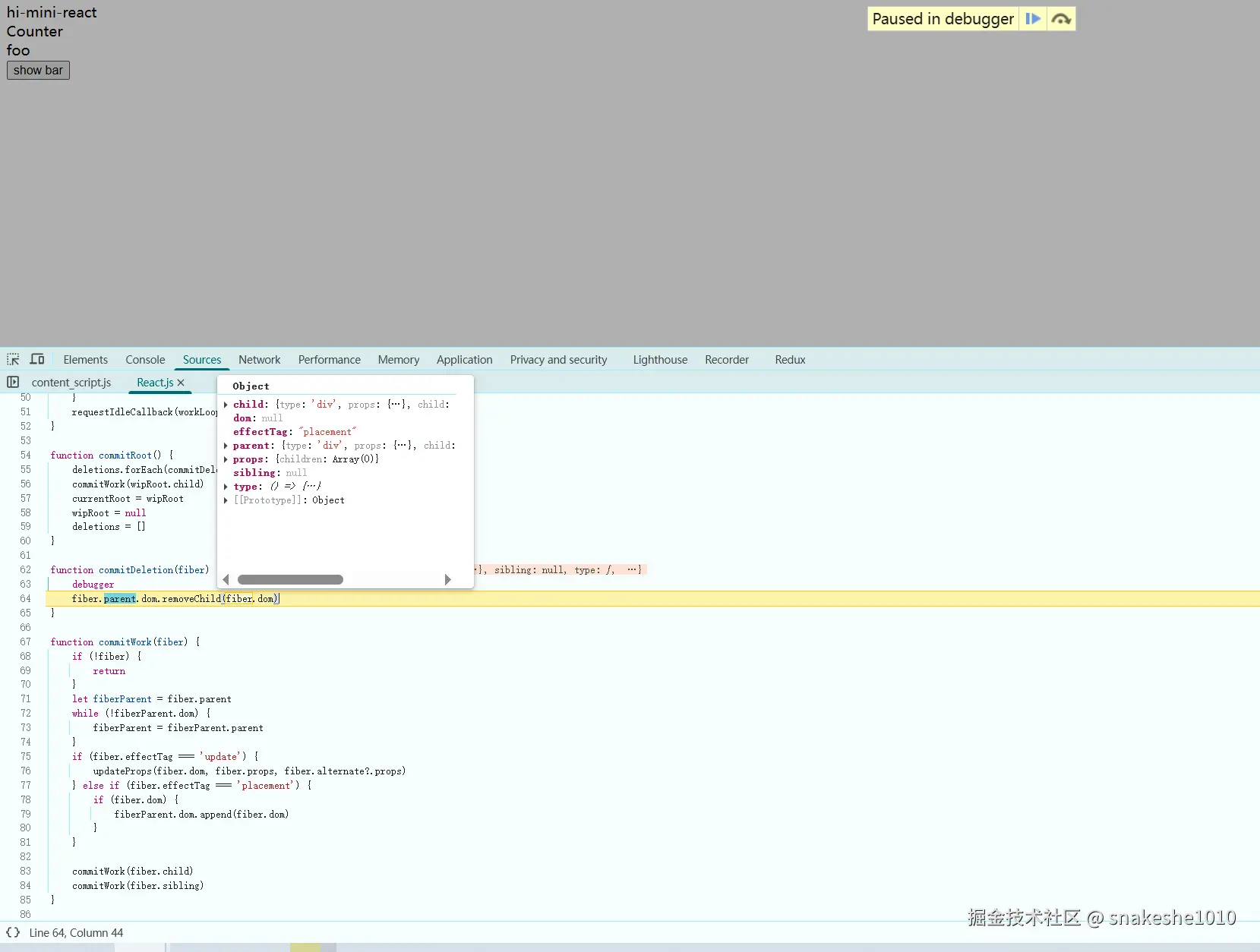Viewport: 1260px width, 952px height.
Task: Click 'commitWork' function name on line 67
Action: (x=126, y=642)
